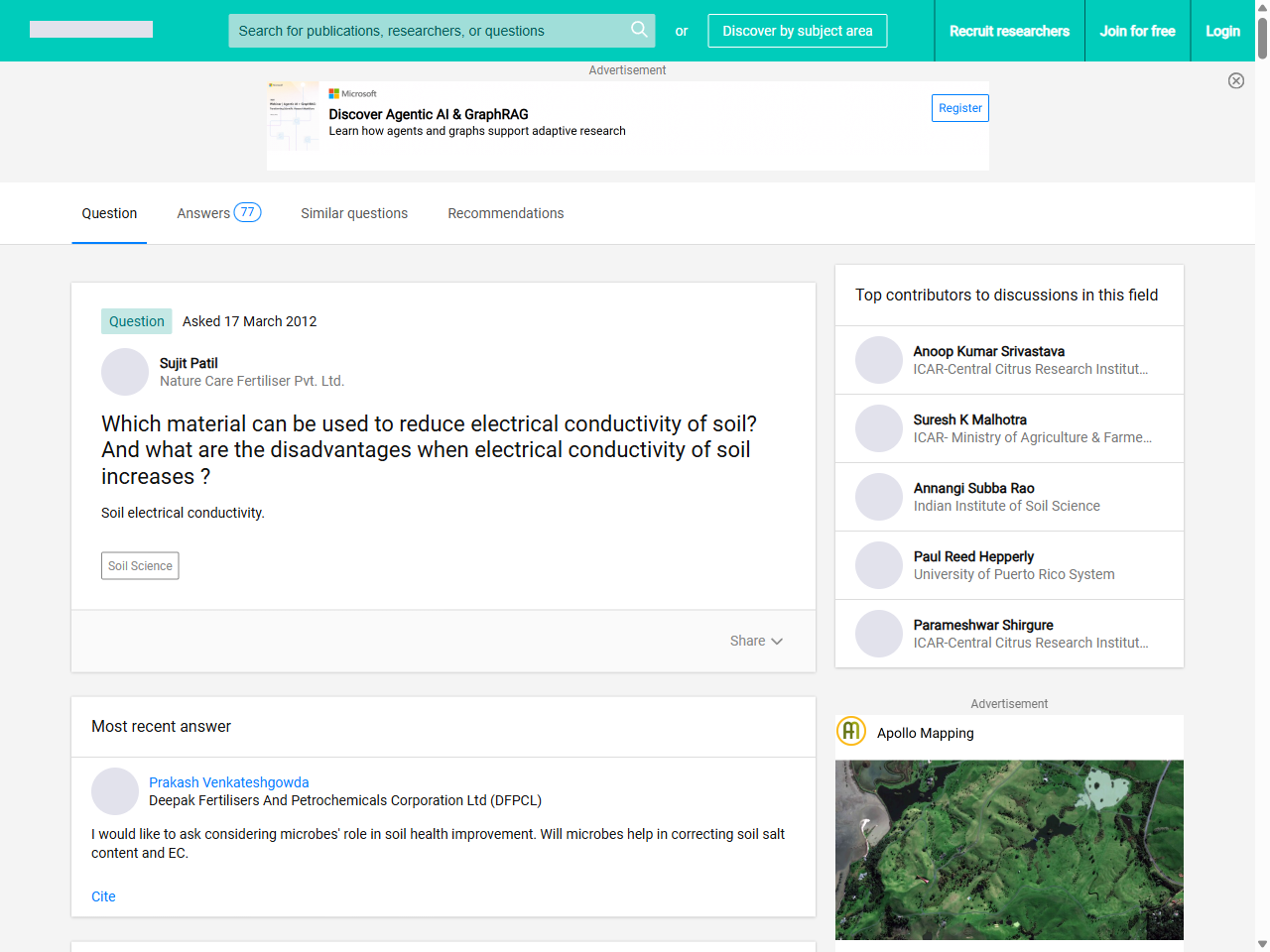The height and width of the screenshot is (952, 1270).
Task: Open the Login page
Action: pyautogui.click(x=1222, y=31)
